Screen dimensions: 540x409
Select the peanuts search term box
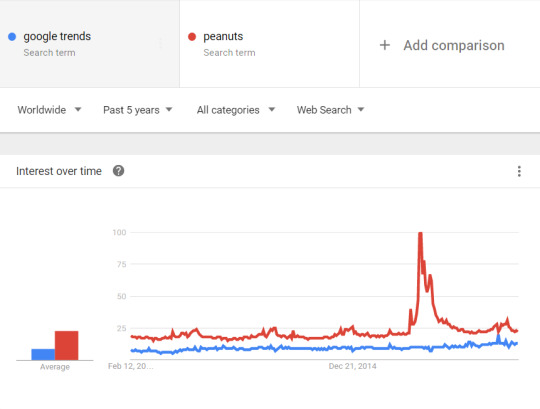click(270, 44)
